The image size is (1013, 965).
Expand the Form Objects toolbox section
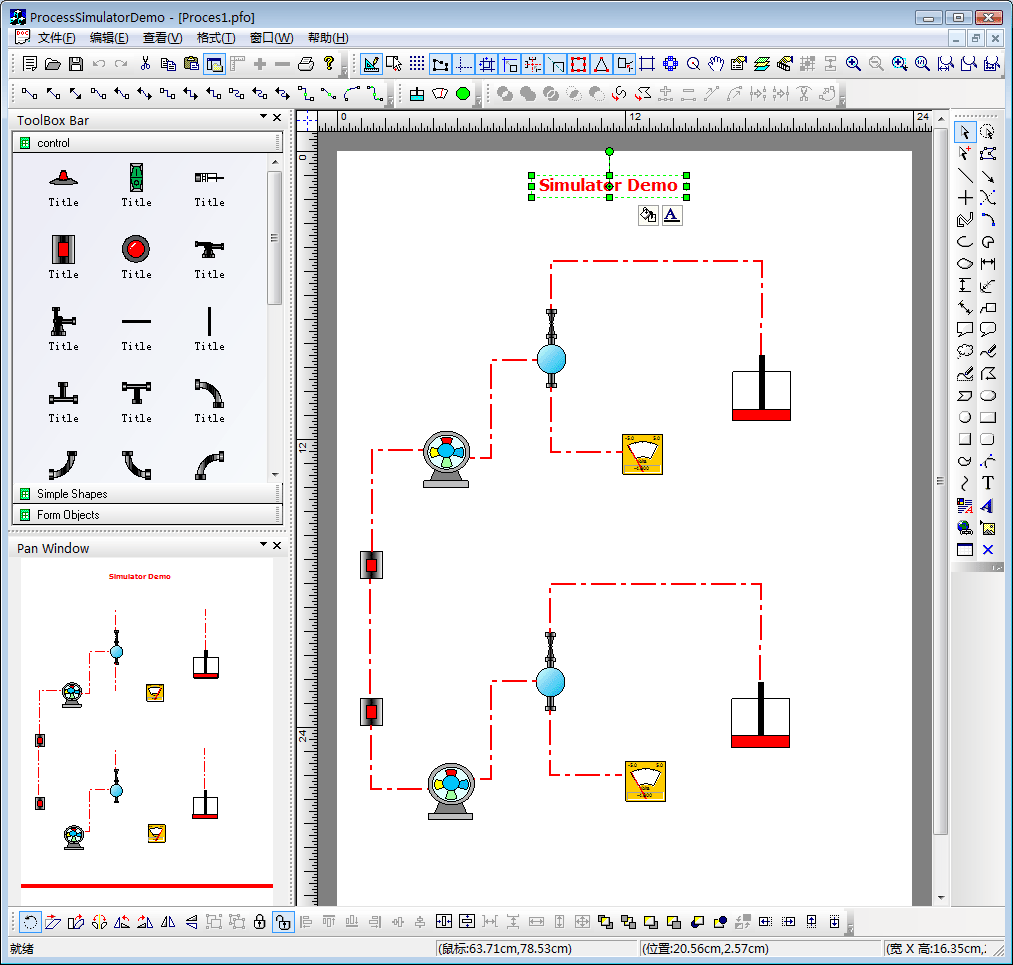pyautogui.click(x=68, y=515)
